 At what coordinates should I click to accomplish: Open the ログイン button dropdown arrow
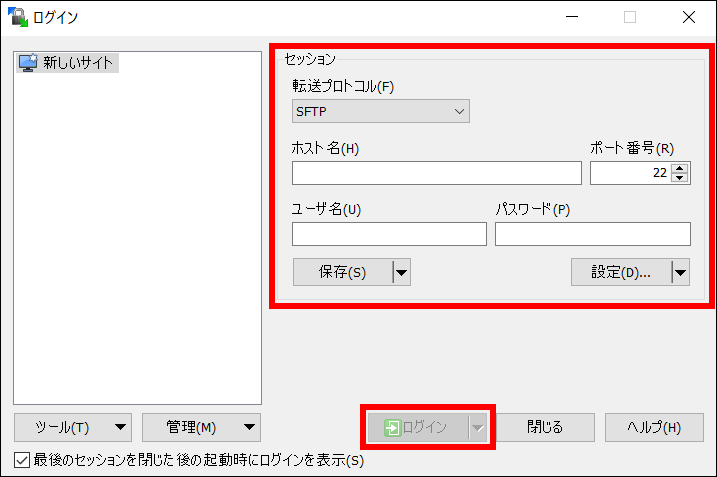click(x=477, y=427)
